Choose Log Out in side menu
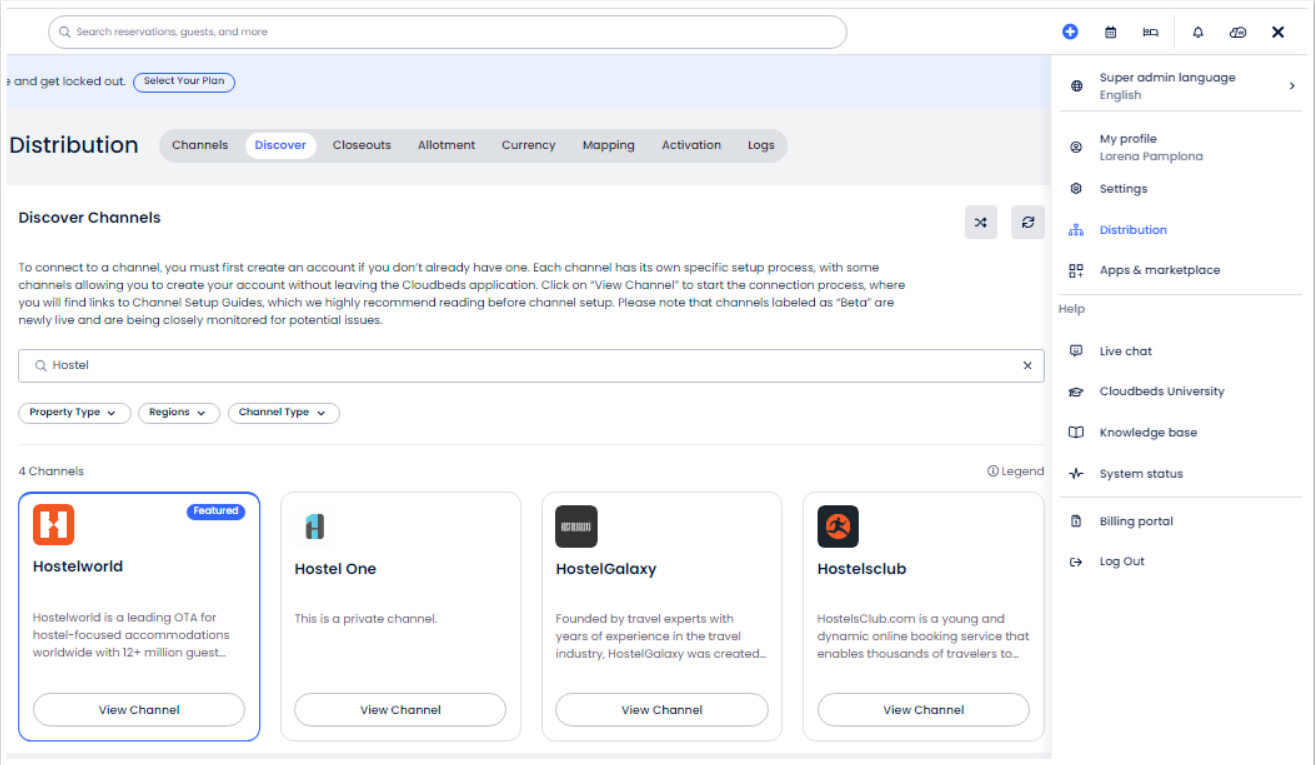The height and width of the screenshot is (765, 1315). (x=1121, y=562)
